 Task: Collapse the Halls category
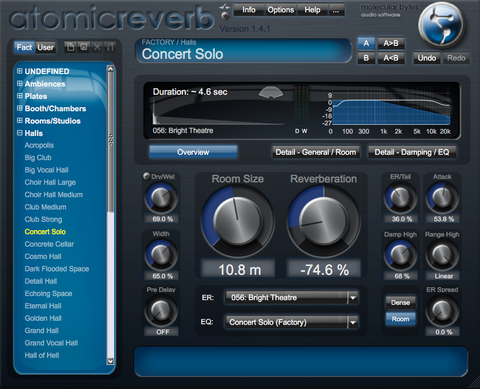click(20, 133)
